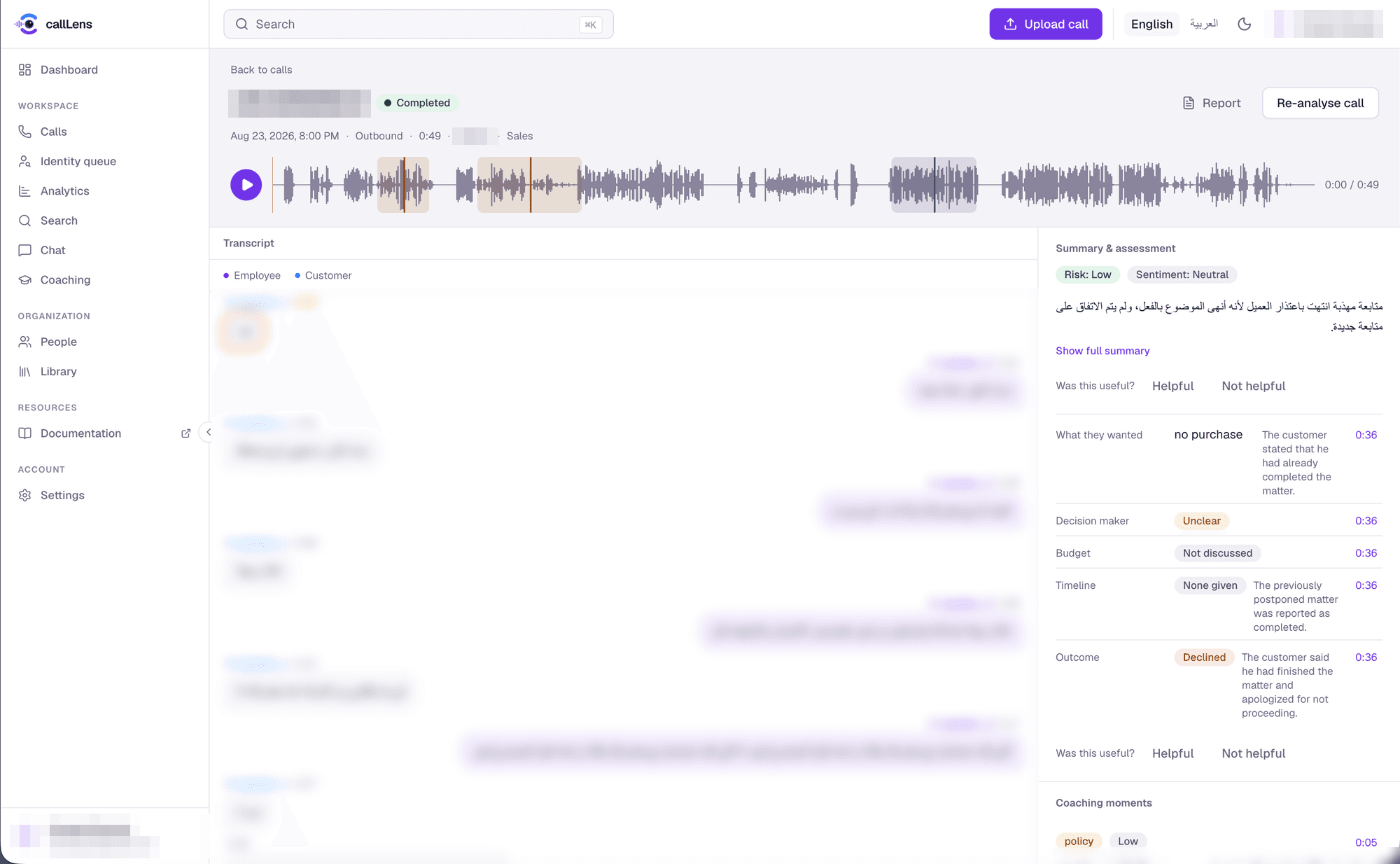The width and height of the screenshot is (1400, 864).
Task: Jump to 0:36 timestamp in What they wanted row
Action: point(1366,435)
